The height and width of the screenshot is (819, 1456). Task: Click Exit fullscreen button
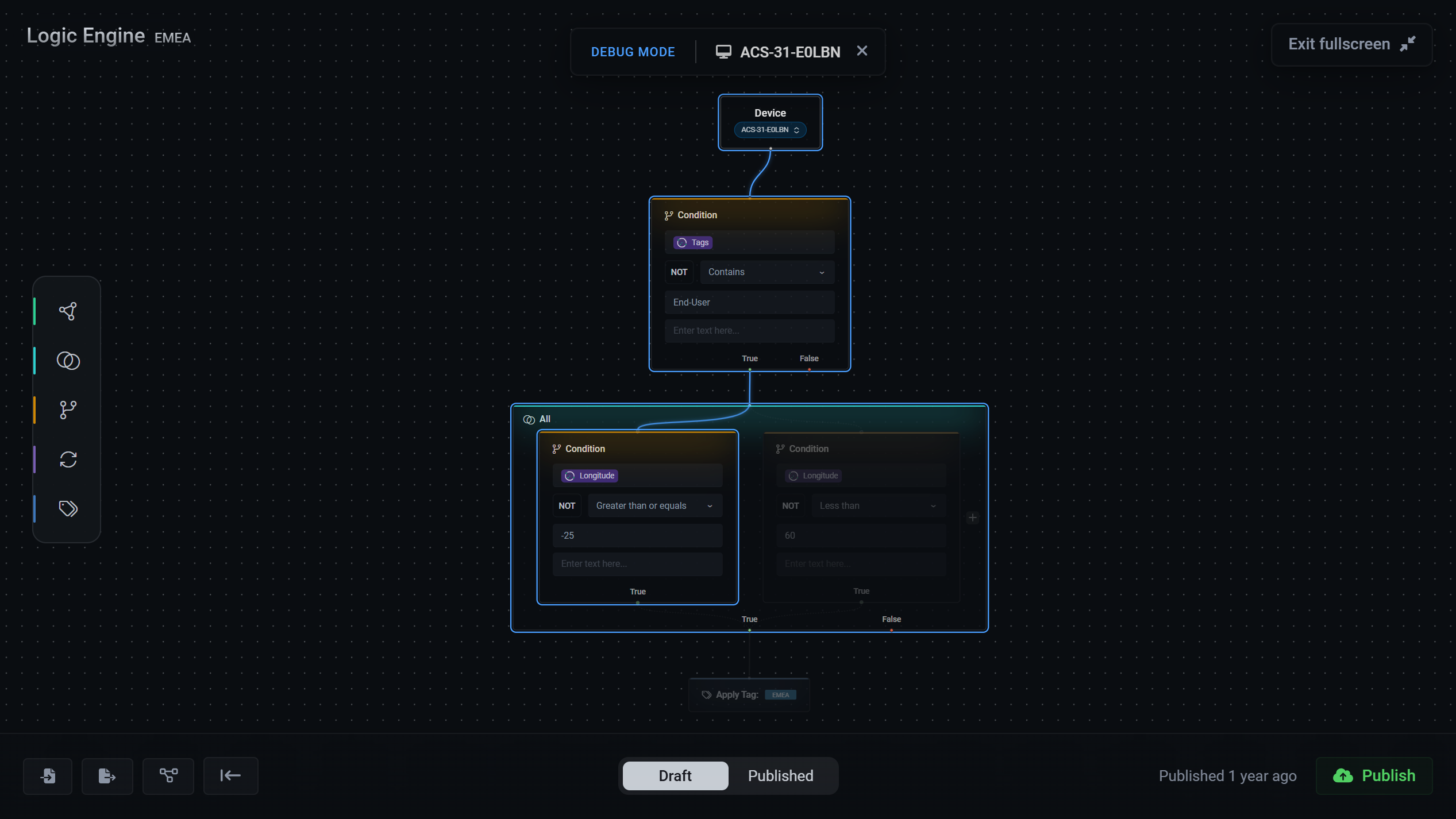1351,44
